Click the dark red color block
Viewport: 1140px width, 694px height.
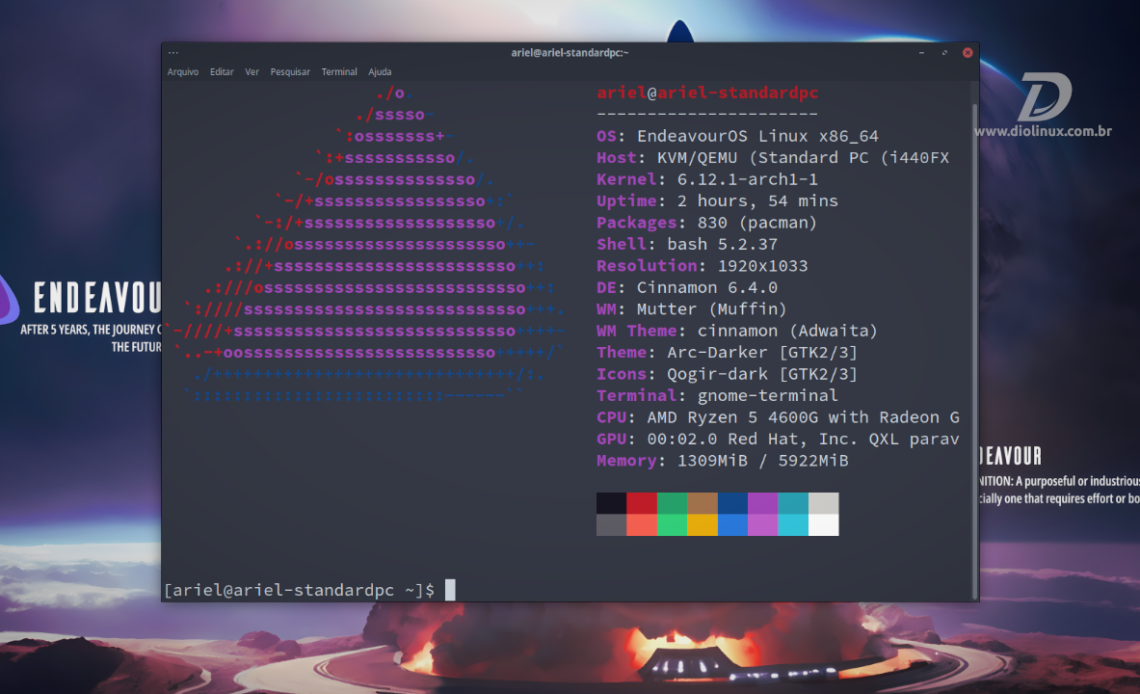pos(642,503)
